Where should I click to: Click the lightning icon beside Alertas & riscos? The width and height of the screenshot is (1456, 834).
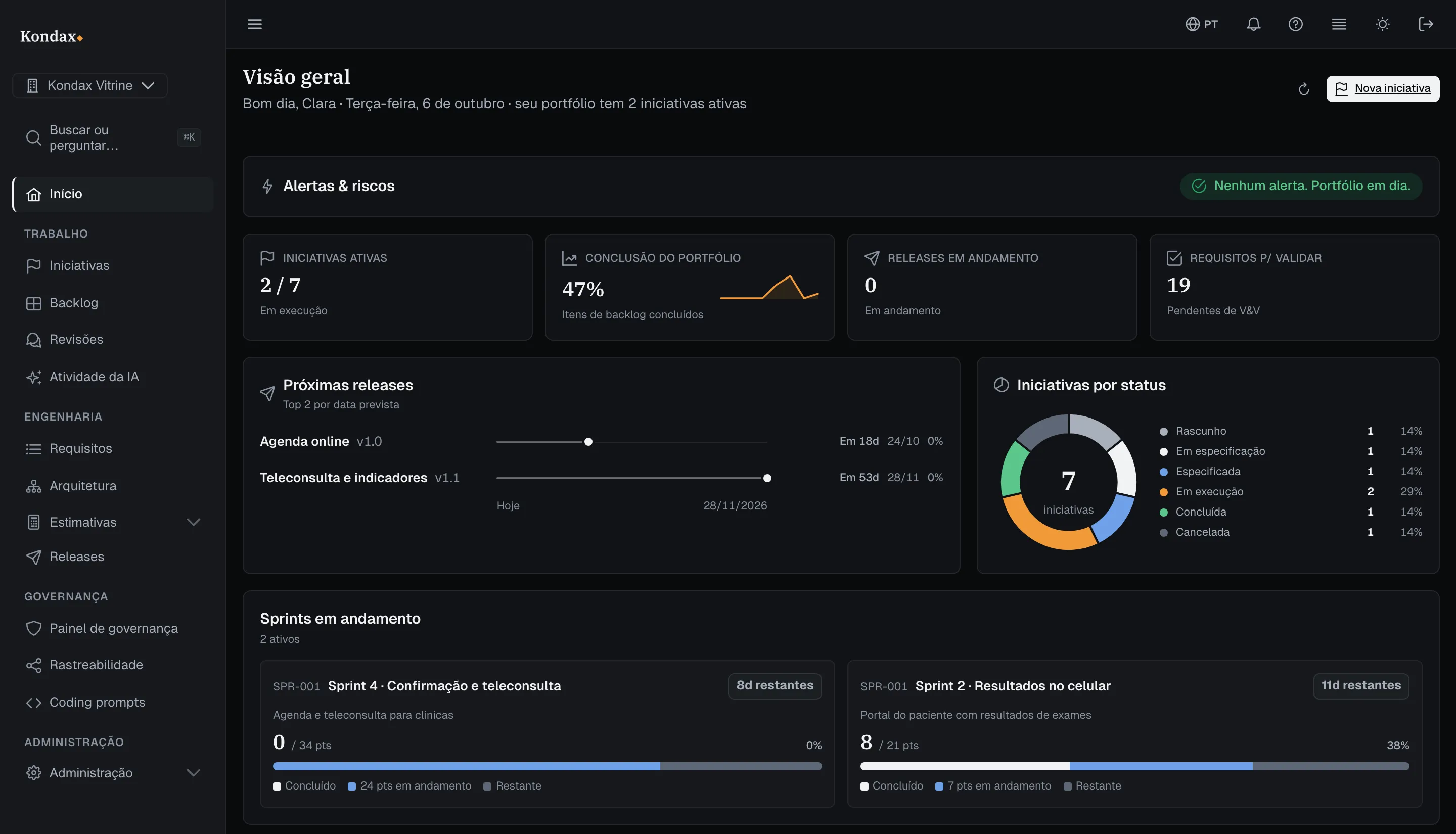(267, 186)
